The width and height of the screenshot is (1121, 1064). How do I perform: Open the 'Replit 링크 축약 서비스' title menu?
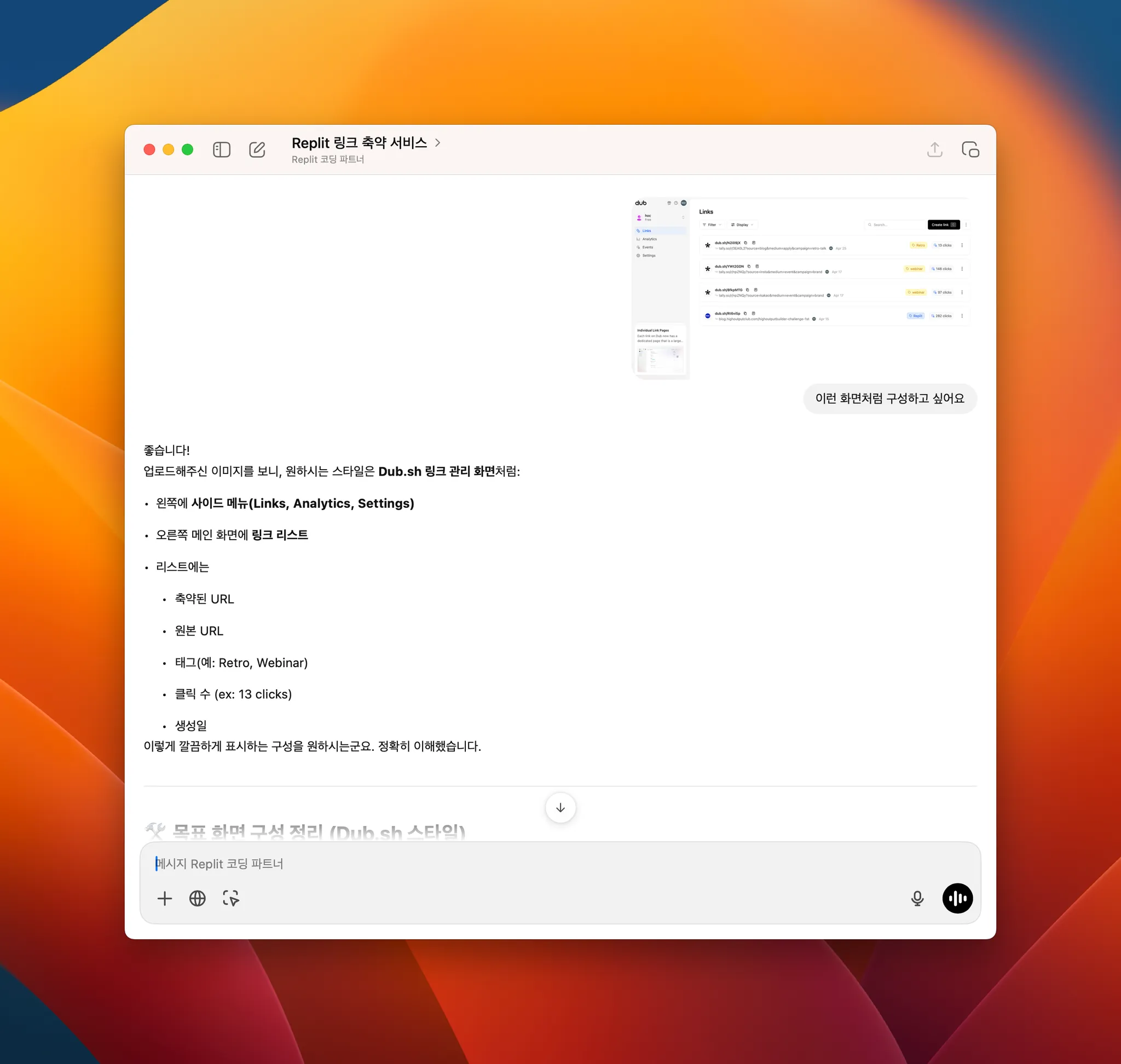coord(359,143)
